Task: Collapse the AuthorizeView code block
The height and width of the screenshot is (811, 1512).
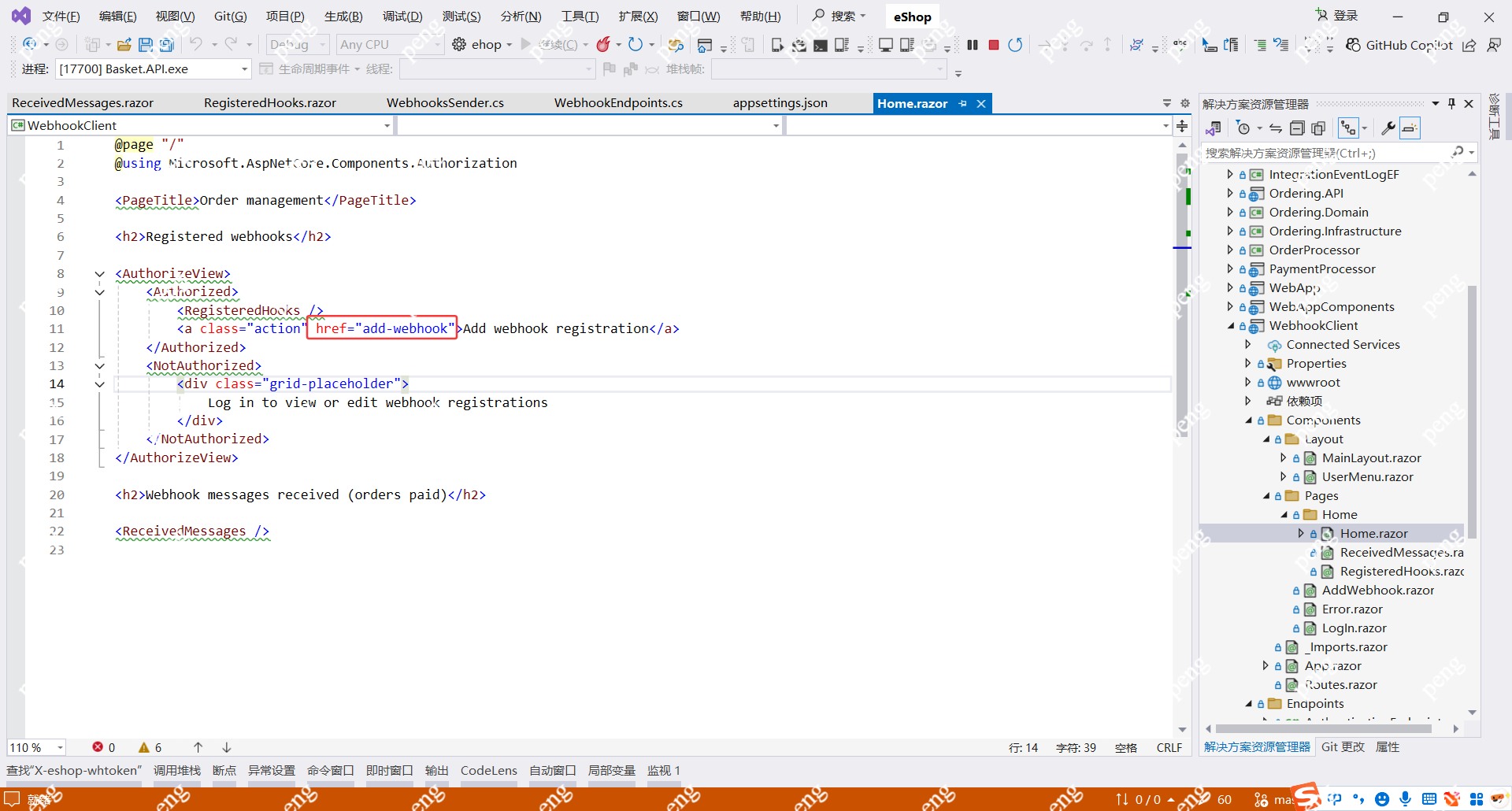Action: tap(99, 274)
